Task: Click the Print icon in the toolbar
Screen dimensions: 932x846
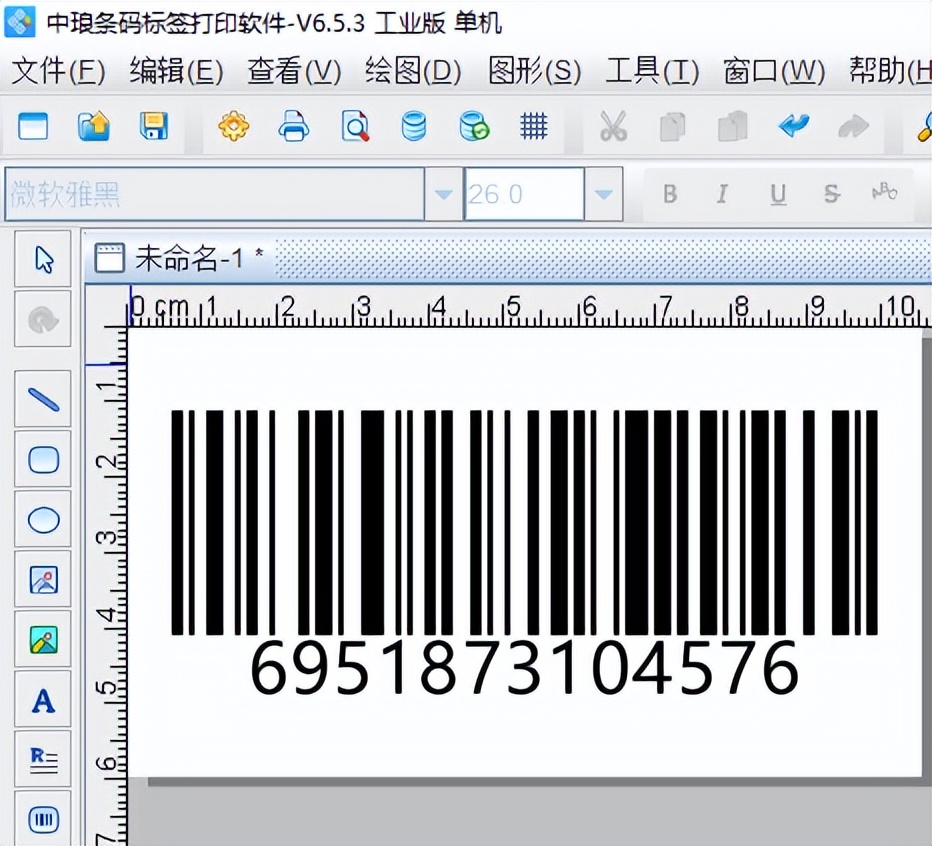Action: (x=294, y=126)
